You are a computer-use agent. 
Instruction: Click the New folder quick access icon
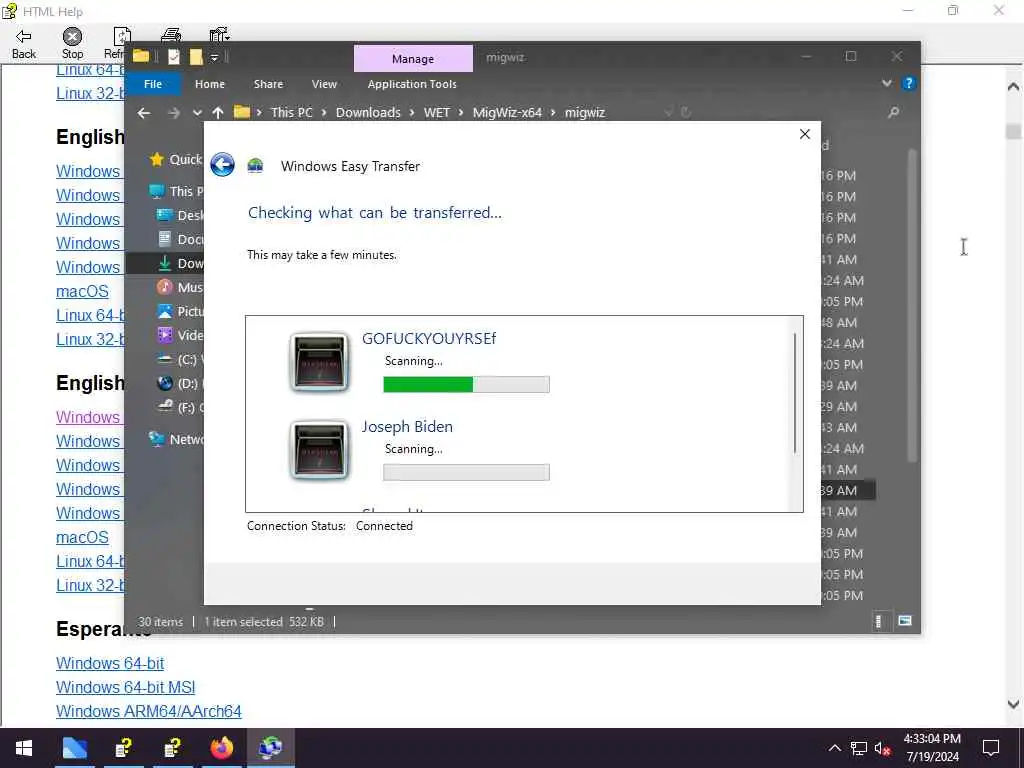tap(196, 57)
